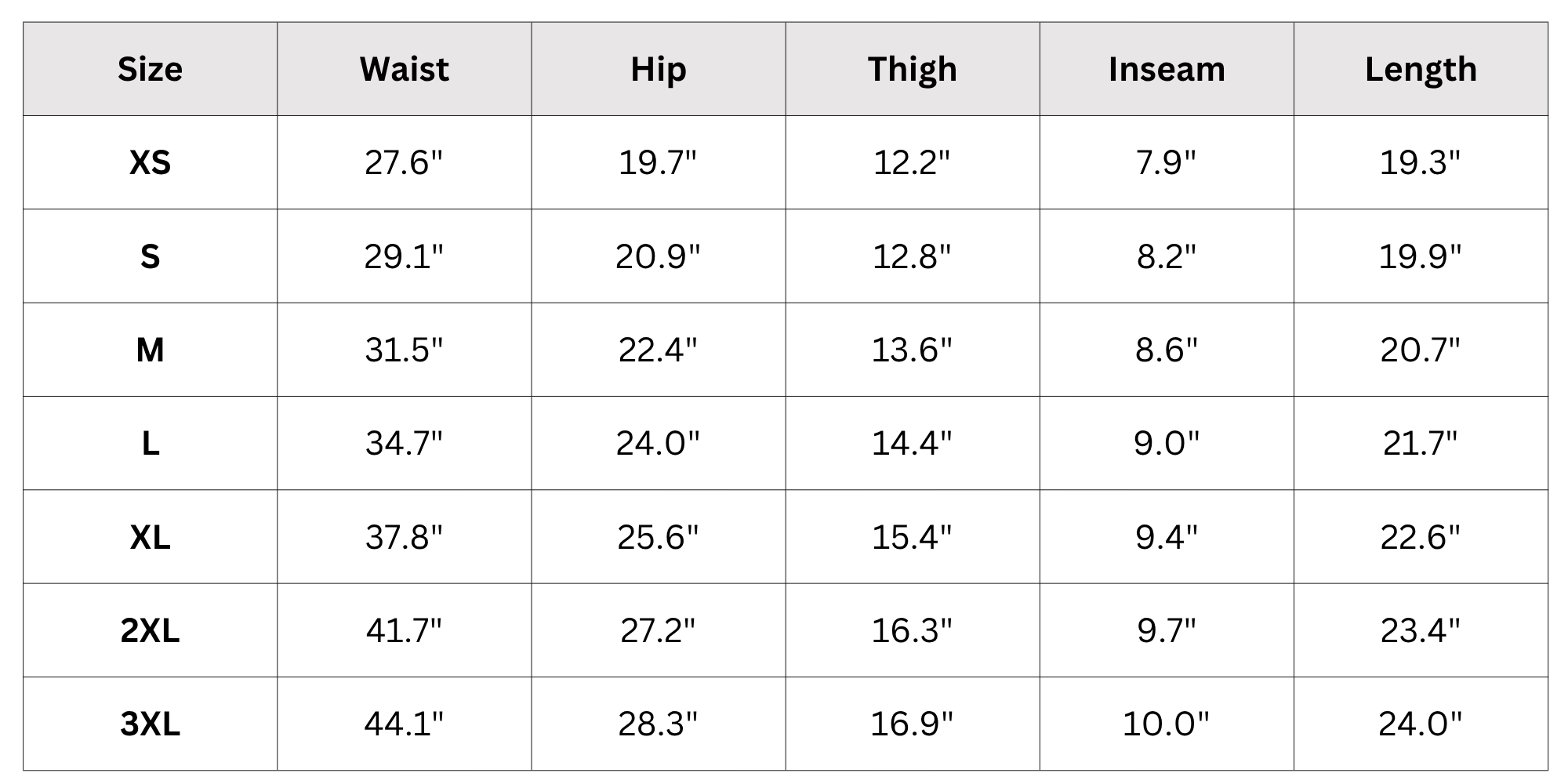Viewport: 1568px width, 784px height.
Task: Select the S hip value 20.9"
Action: (x=658, y=256)
